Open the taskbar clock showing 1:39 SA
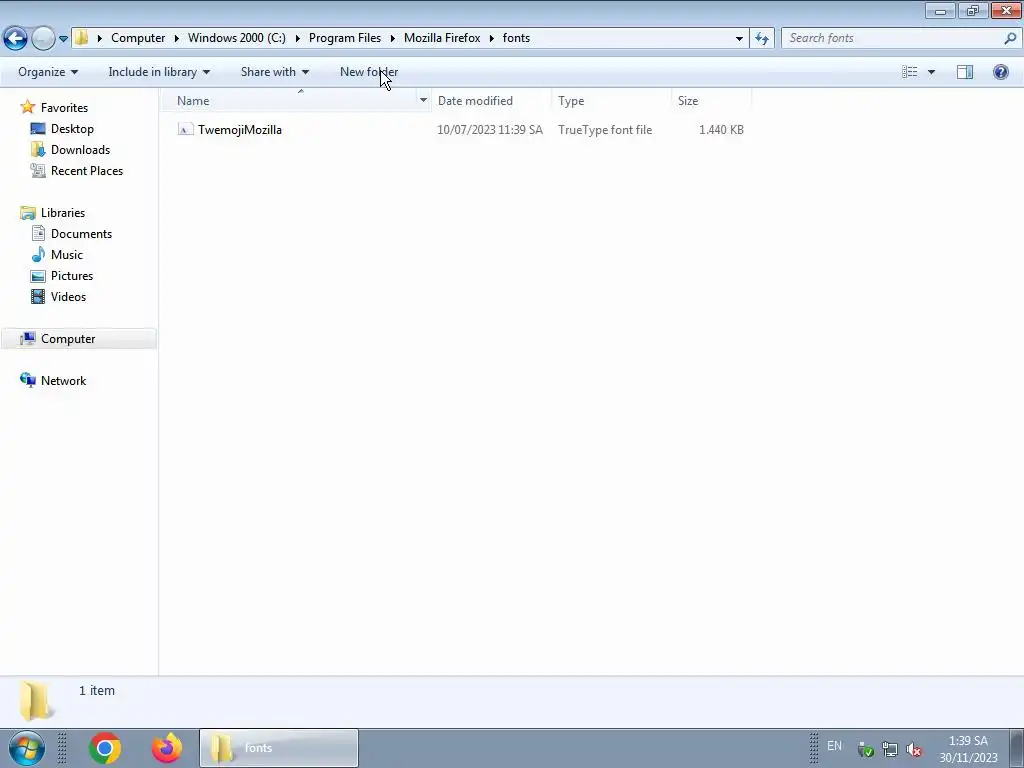 pos(968,749)
